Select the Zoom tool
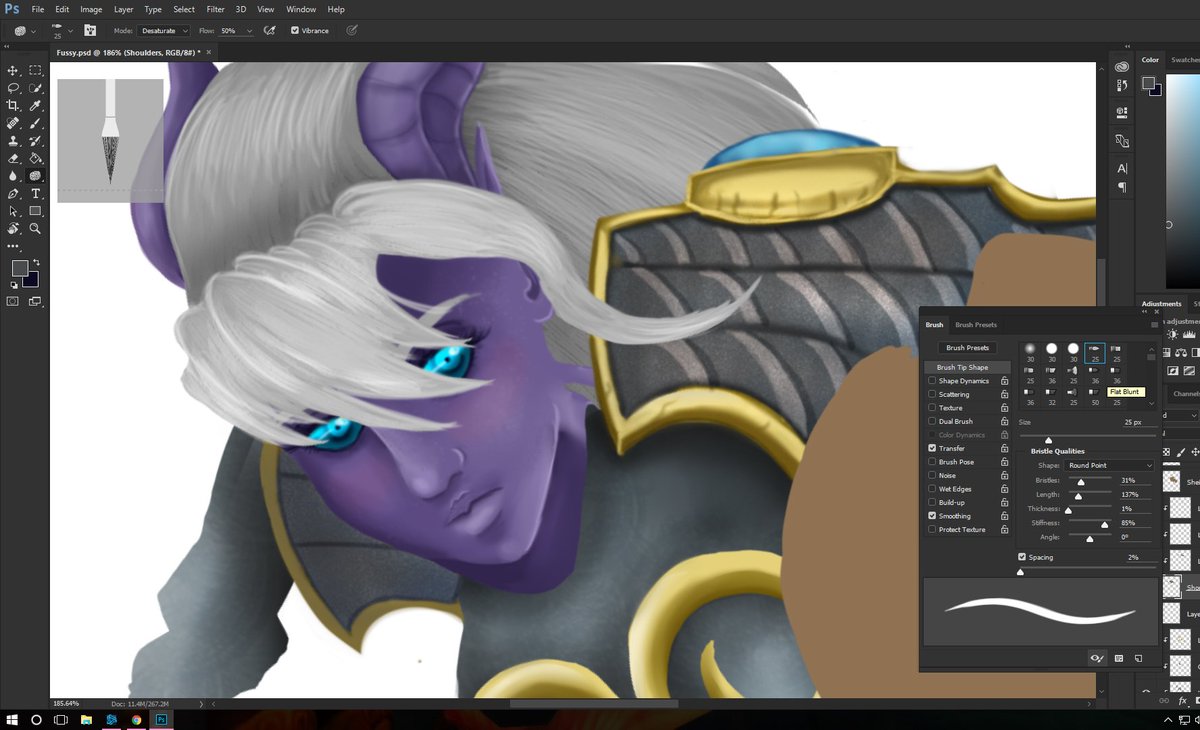This screenshot has height=730, width=1200. point(35,228)
